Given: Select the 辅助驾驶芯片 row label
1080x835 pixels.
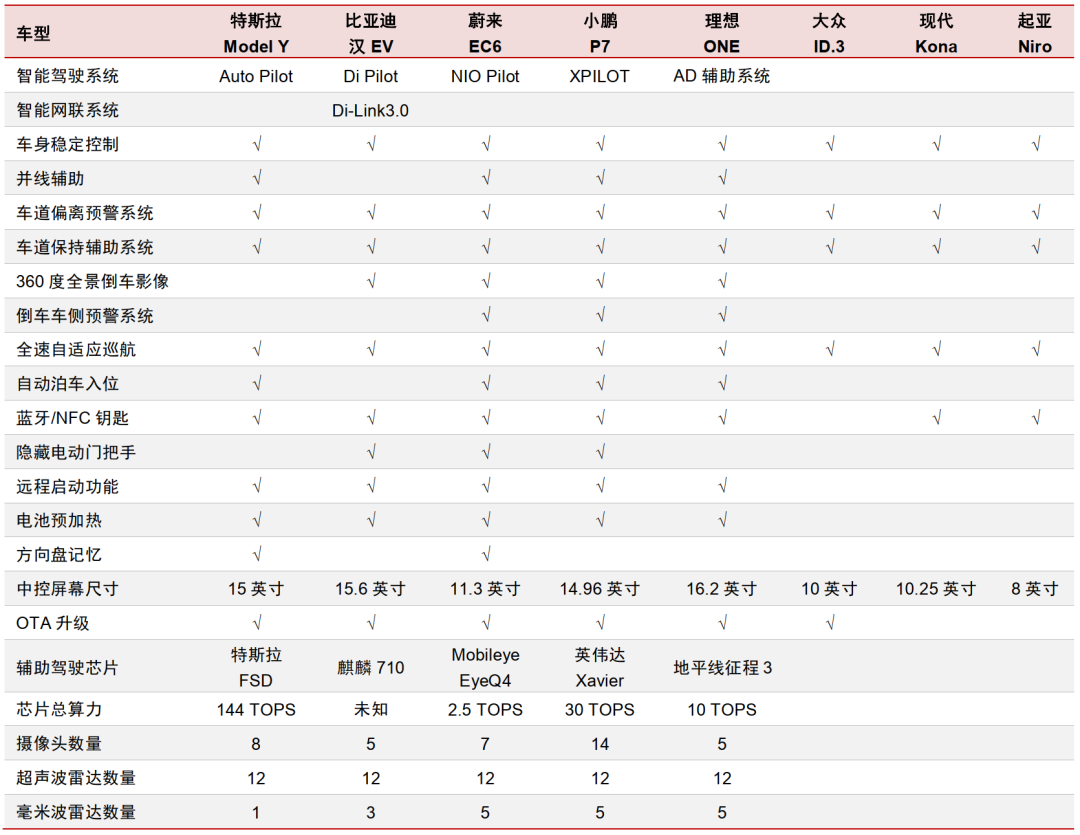Looking at the screenshot, I should point(68,667).
